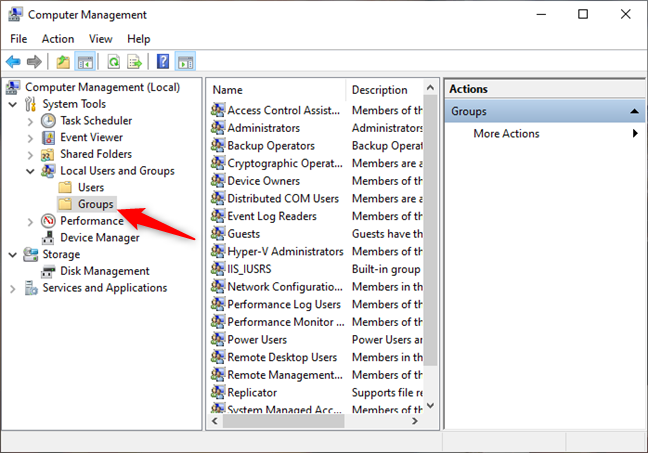Collapse the System Tools node
This screenshot has width=648, height=453.
click(x=13, y=105)
